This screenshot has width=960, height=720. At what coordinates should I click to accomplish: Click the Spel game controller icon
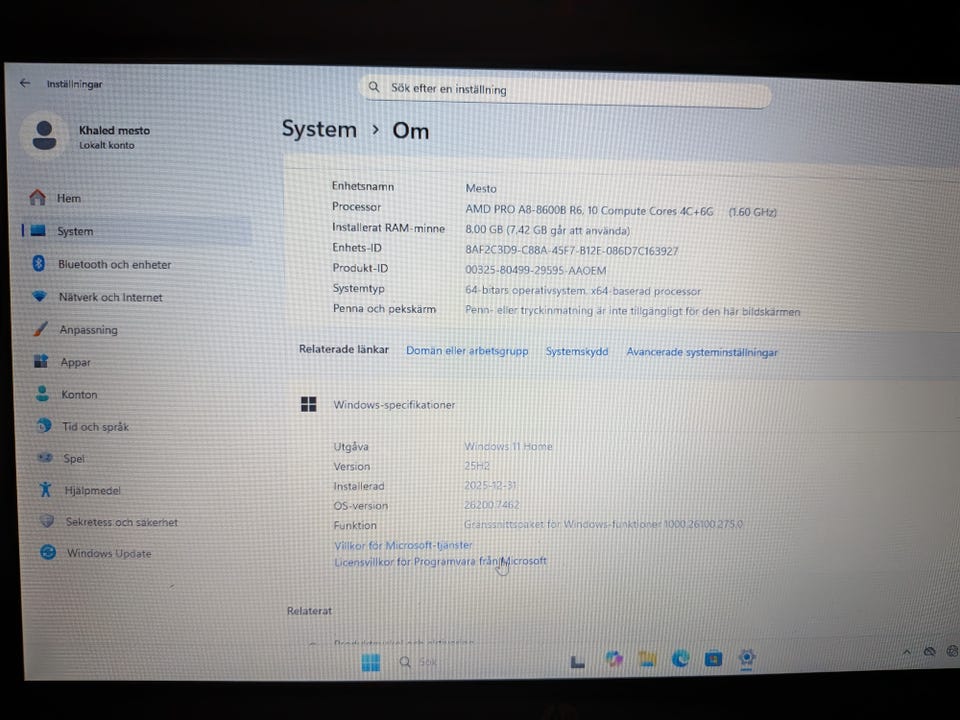45,457
